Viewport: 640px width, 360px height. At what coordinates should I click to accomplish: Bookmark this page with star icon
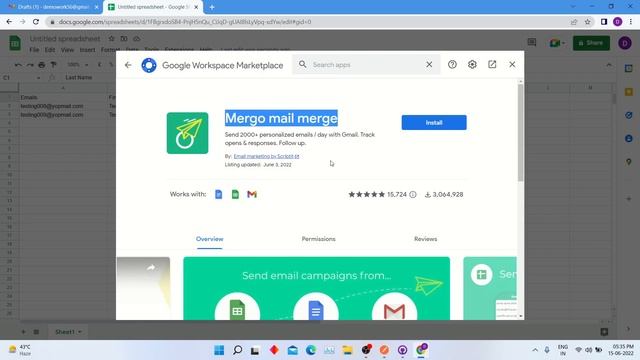point(588,22)
